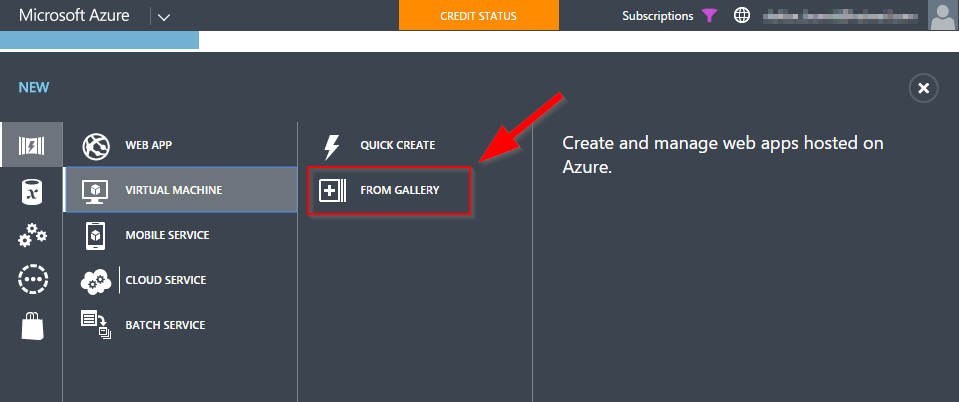Choose CLOUD SERVICE from the list

click(x=166, y=280)
